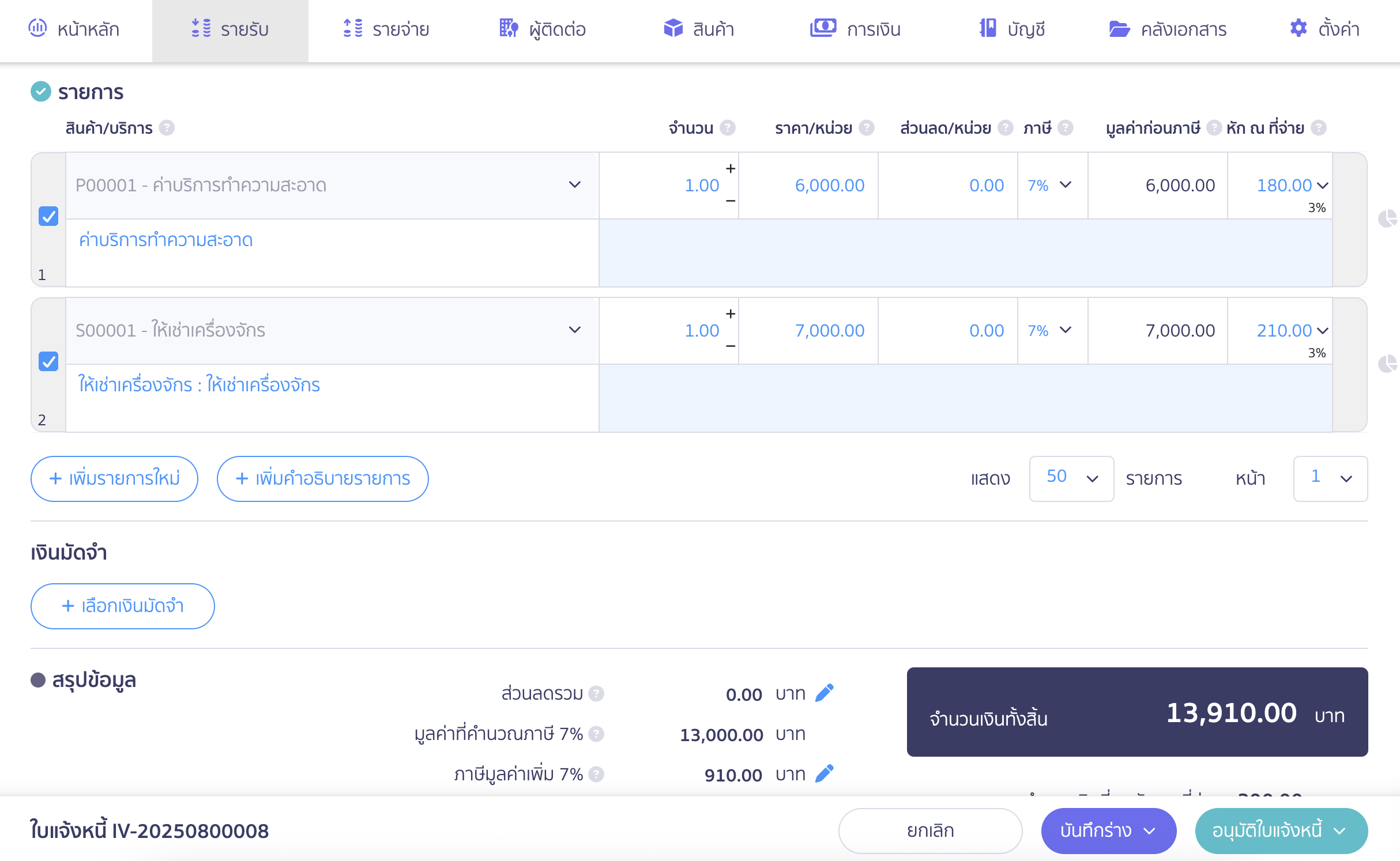Click help icon next to มูลค่าที่คำนวณภาษี 7%
1400x861 pixels.
pos(596,734)
